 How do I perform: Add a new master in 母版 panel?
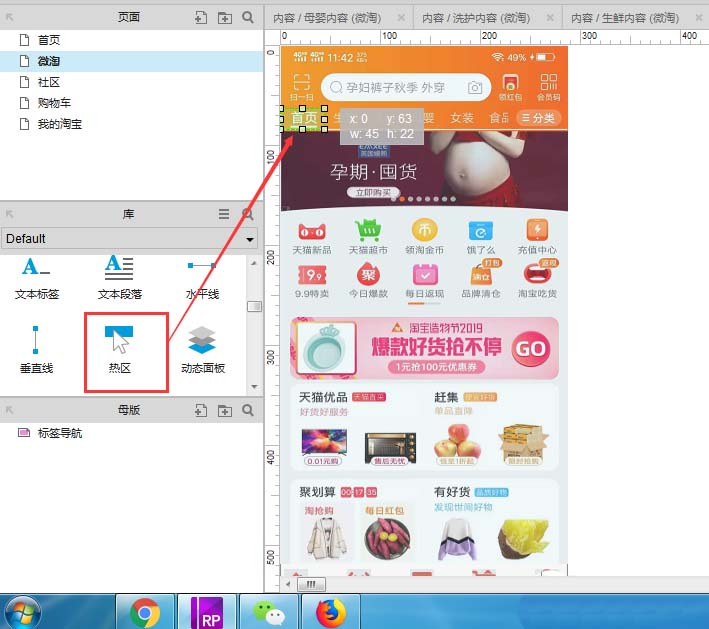click(201, 411)
